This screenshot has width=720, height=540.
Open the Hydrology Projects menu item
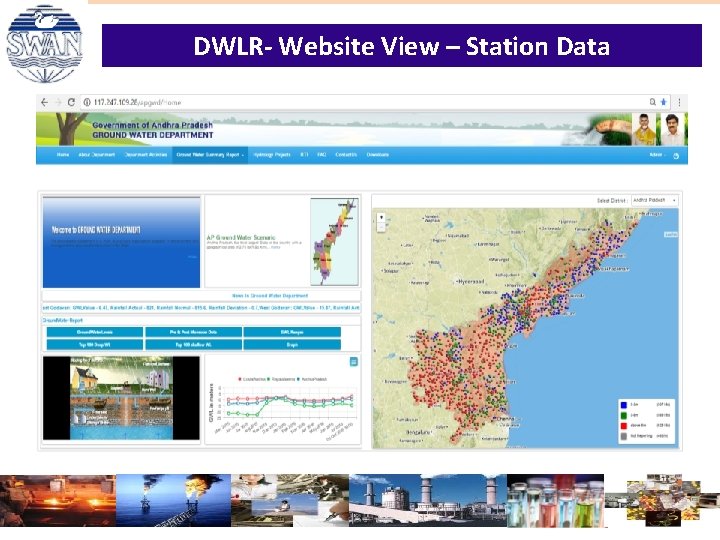pyautogui.click(x=272, y=155)
